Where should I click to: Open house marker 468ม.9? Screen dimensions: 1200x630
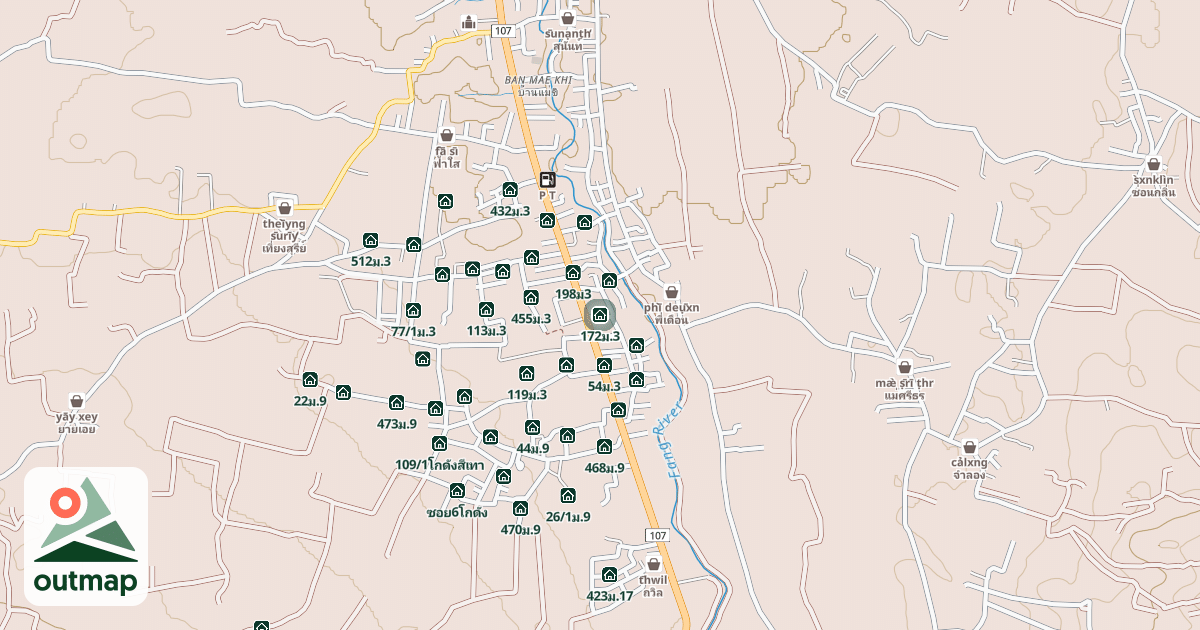[604, 446]
